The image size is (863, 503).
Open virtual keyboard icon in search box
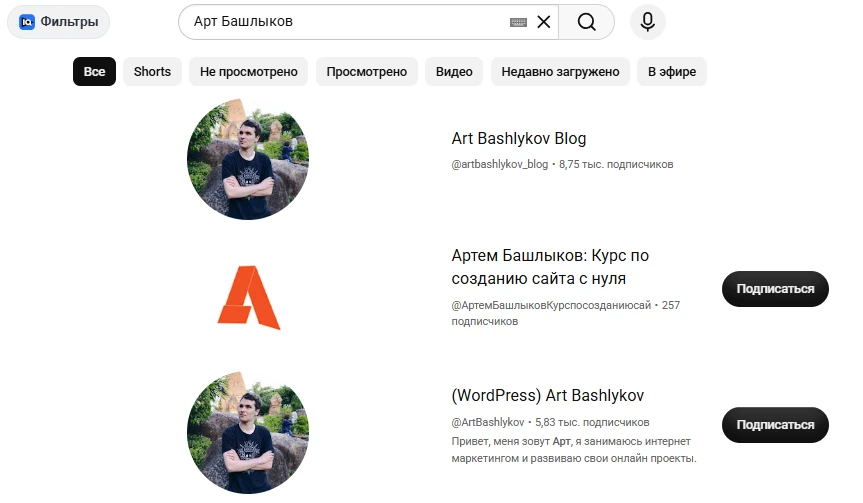coord(518,23)
